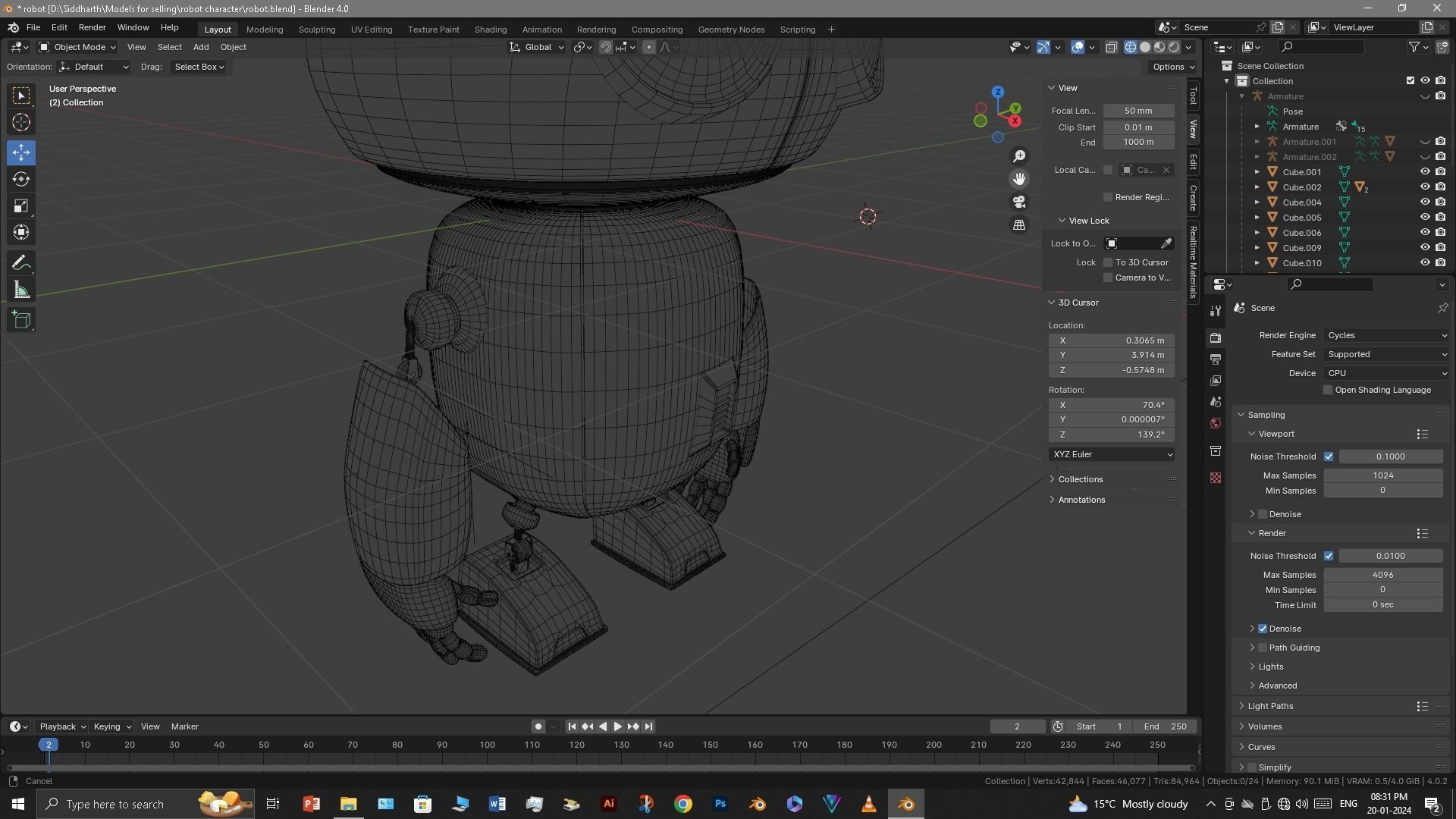Open World properties tab icon
The height and width of the screenshot is (819, 1456).
click(1216, 423)
